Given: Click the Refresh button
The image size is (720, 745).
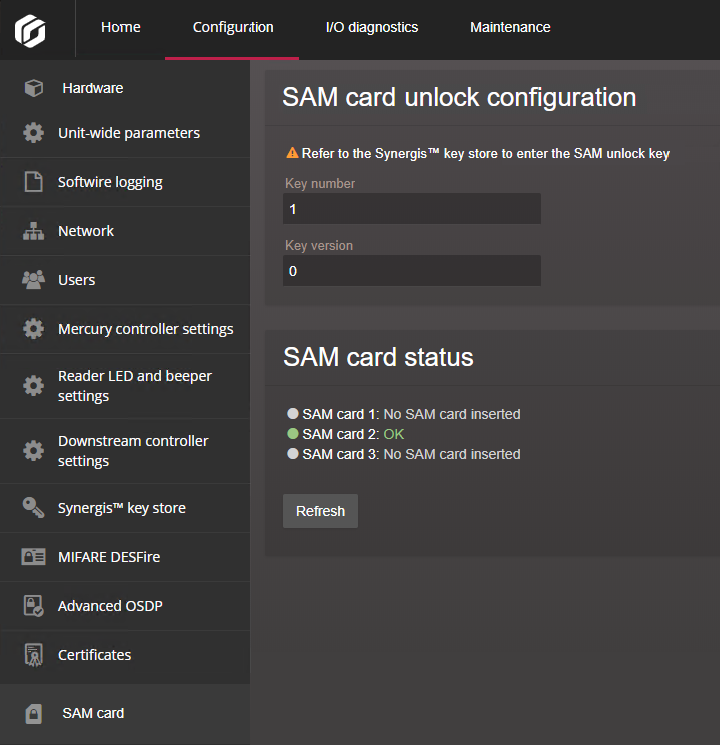Looking at the screenshot, I should pos(320,511).
